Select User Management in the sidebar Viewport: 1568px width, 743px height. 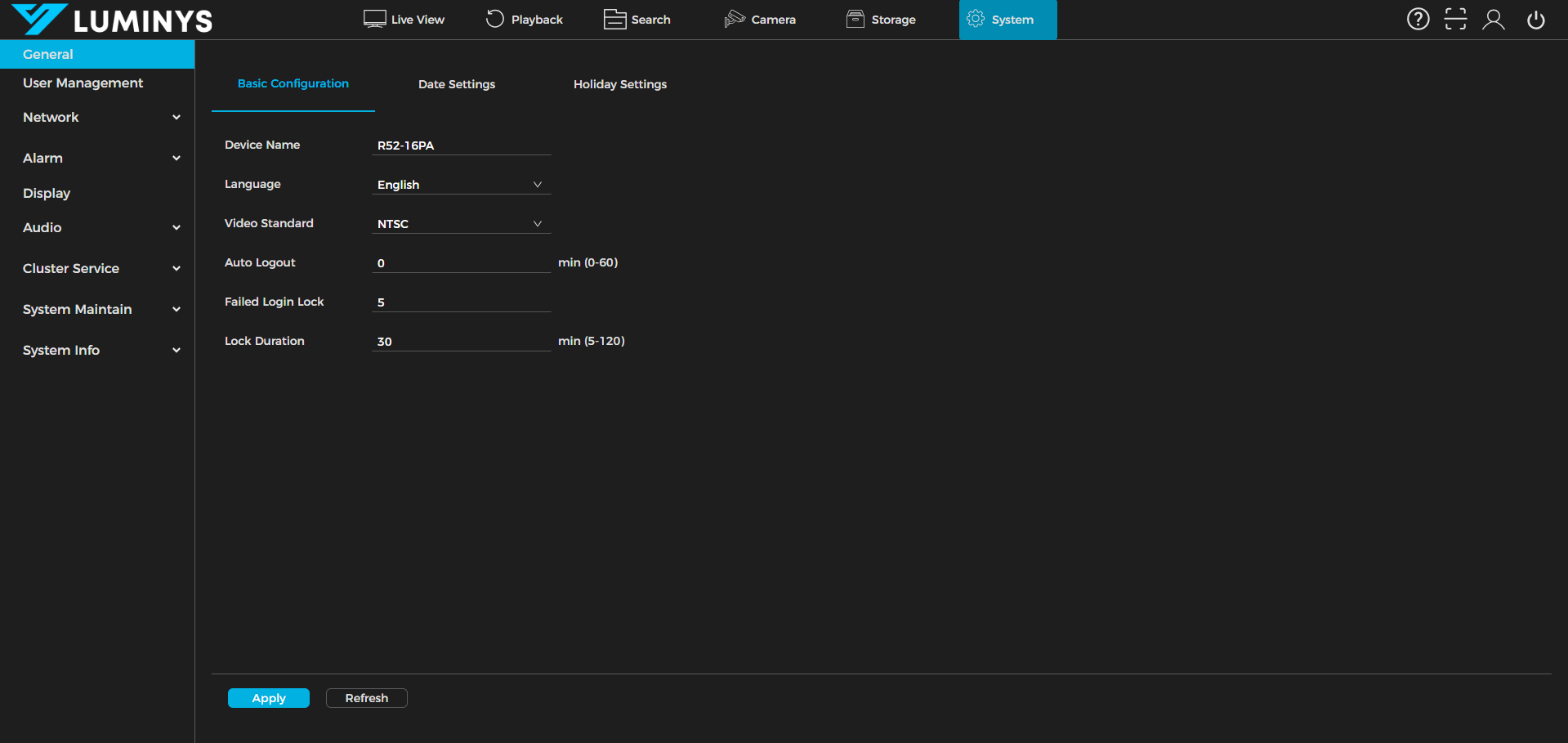[x=83, y=83]
